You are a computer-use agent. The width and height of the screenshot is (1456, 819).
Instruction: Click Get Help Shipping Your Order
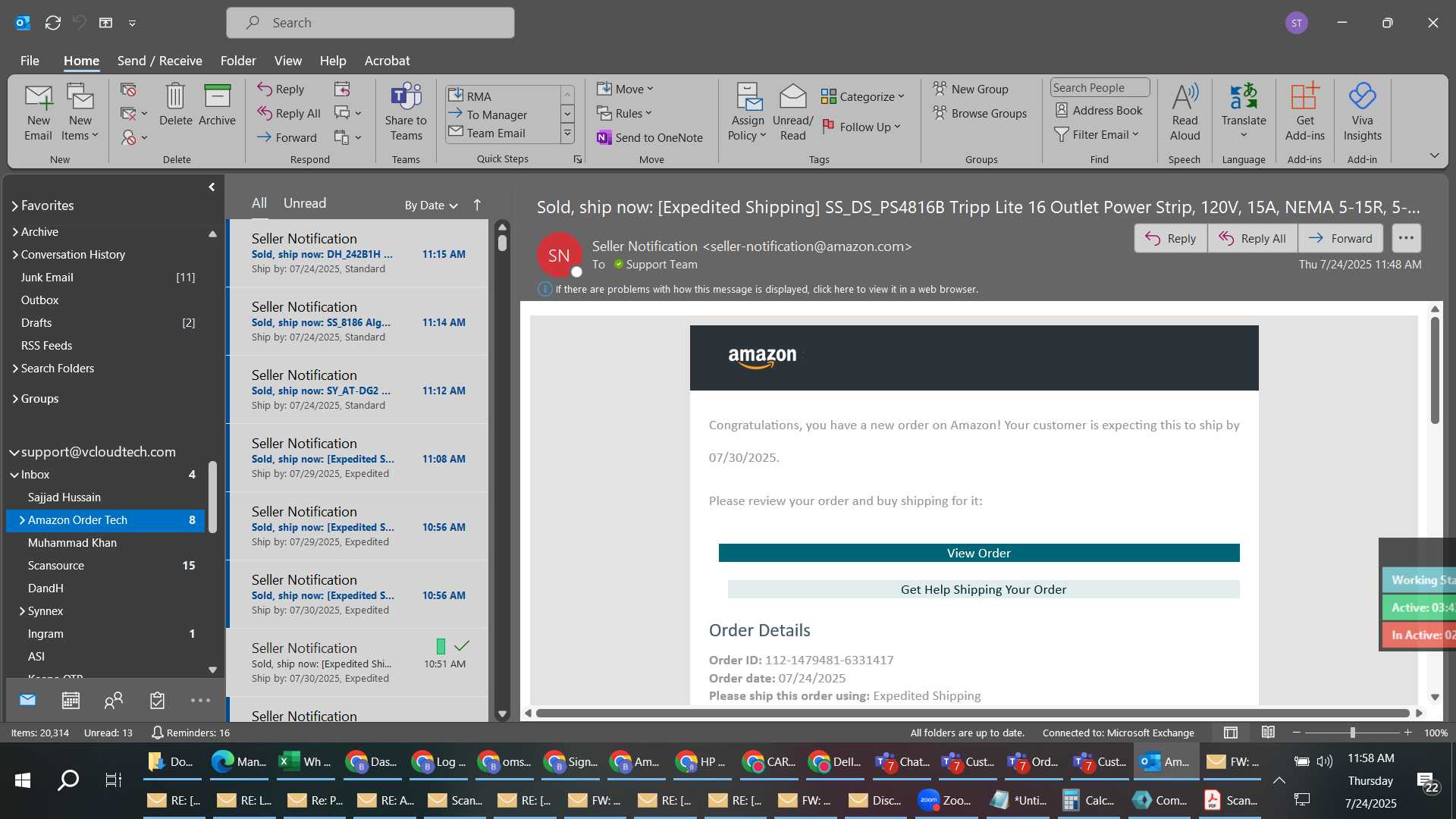click(983, 589)
